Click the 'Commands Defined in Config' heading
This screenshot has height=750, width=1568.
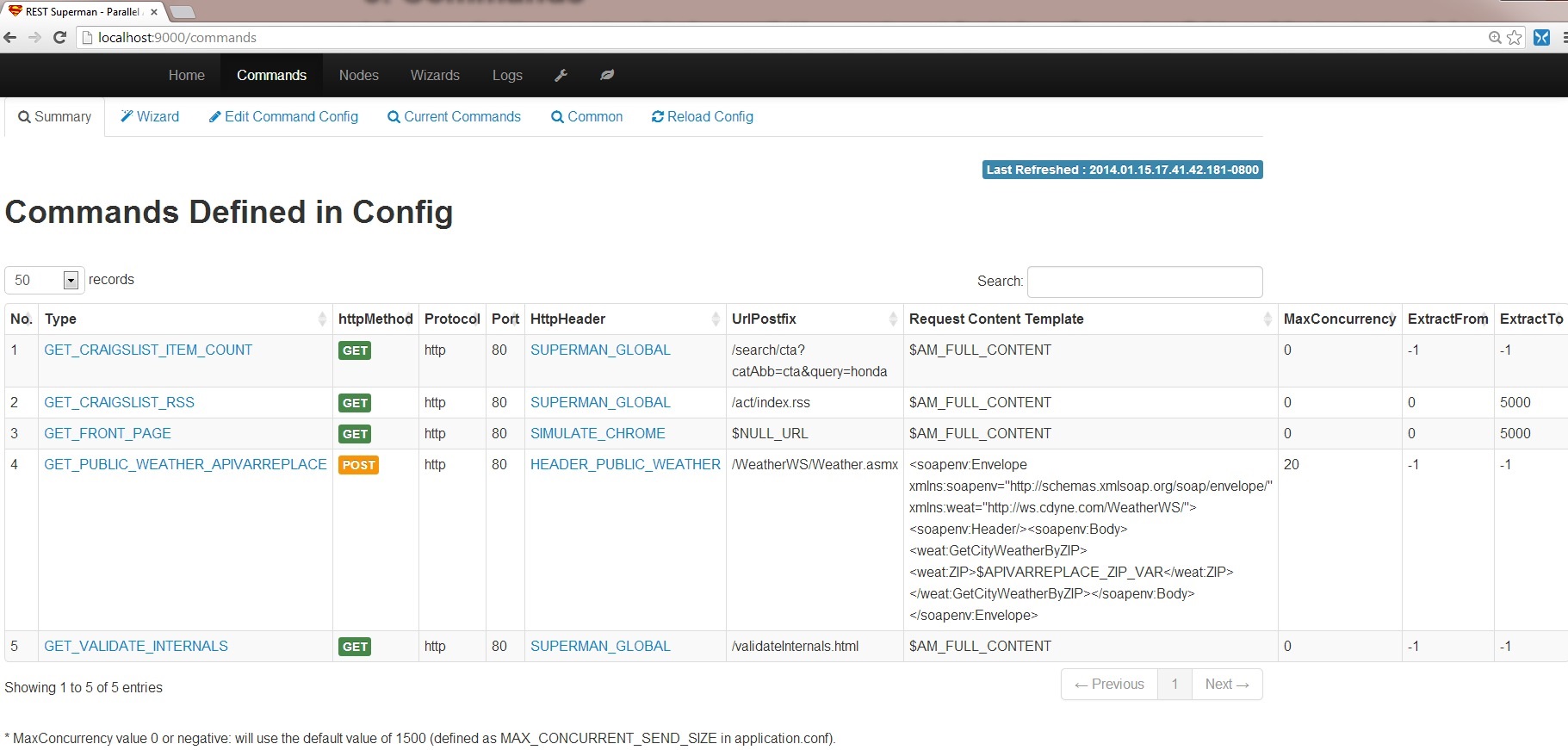click(x=229, y=212)
